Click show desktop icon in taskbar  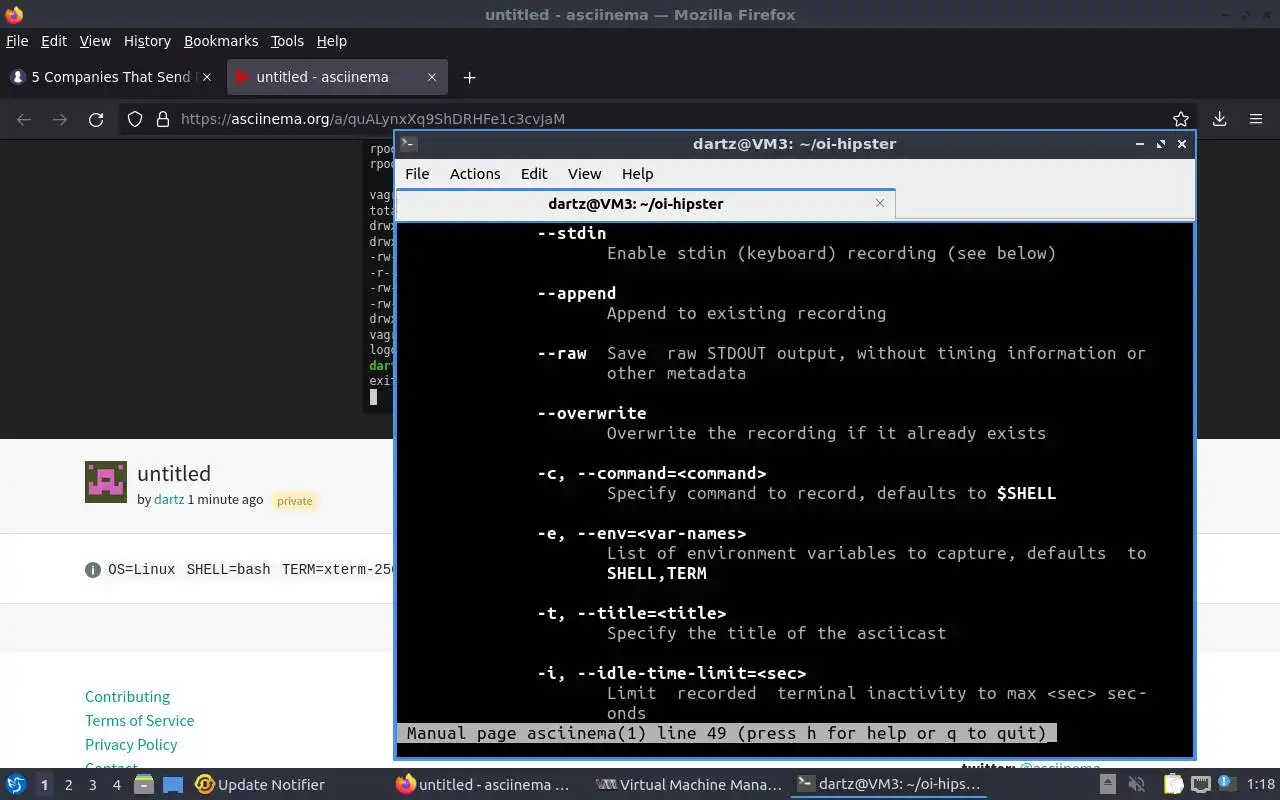173,785
